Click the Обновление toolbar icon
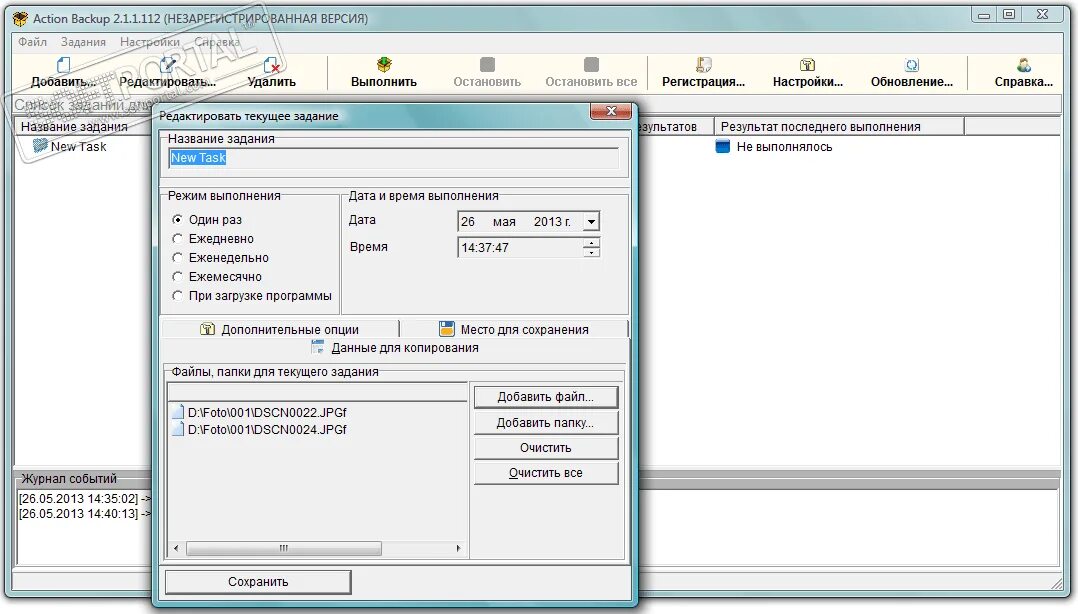The image size is (1078, 614). tap(912, 65)
